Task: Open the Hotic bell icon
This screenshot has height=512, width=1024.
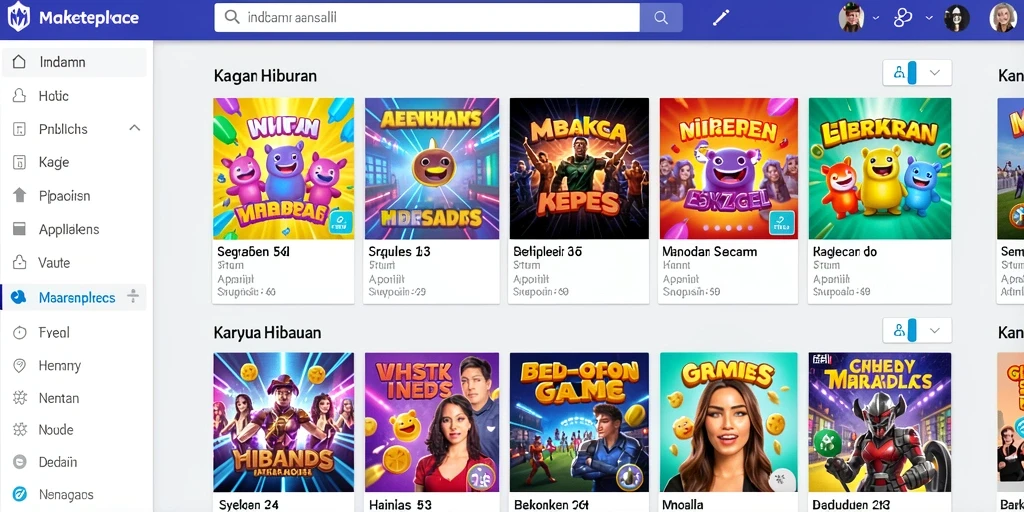Action: click(20, 96)
